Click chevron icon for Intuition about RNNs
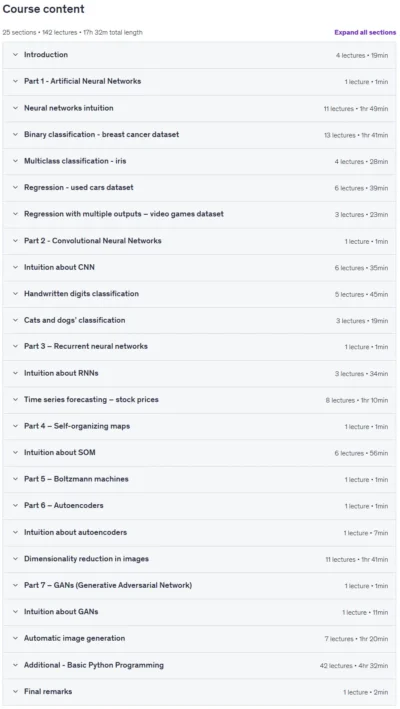The width and height of the screenshot is (400, 709). click(15, 373)
